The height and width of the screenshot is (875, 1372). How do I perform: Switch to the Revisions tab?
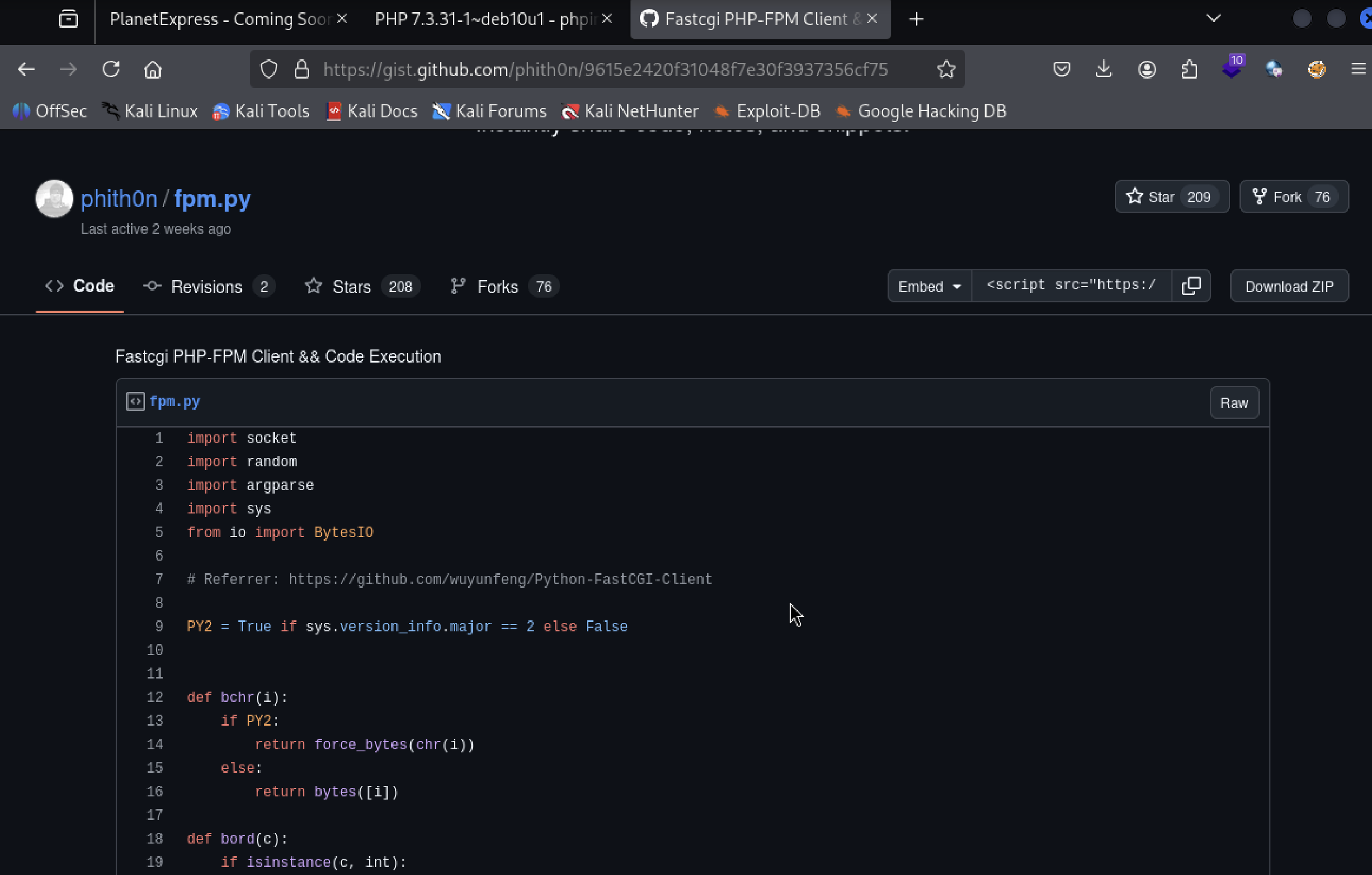click(x=207, y=286)
